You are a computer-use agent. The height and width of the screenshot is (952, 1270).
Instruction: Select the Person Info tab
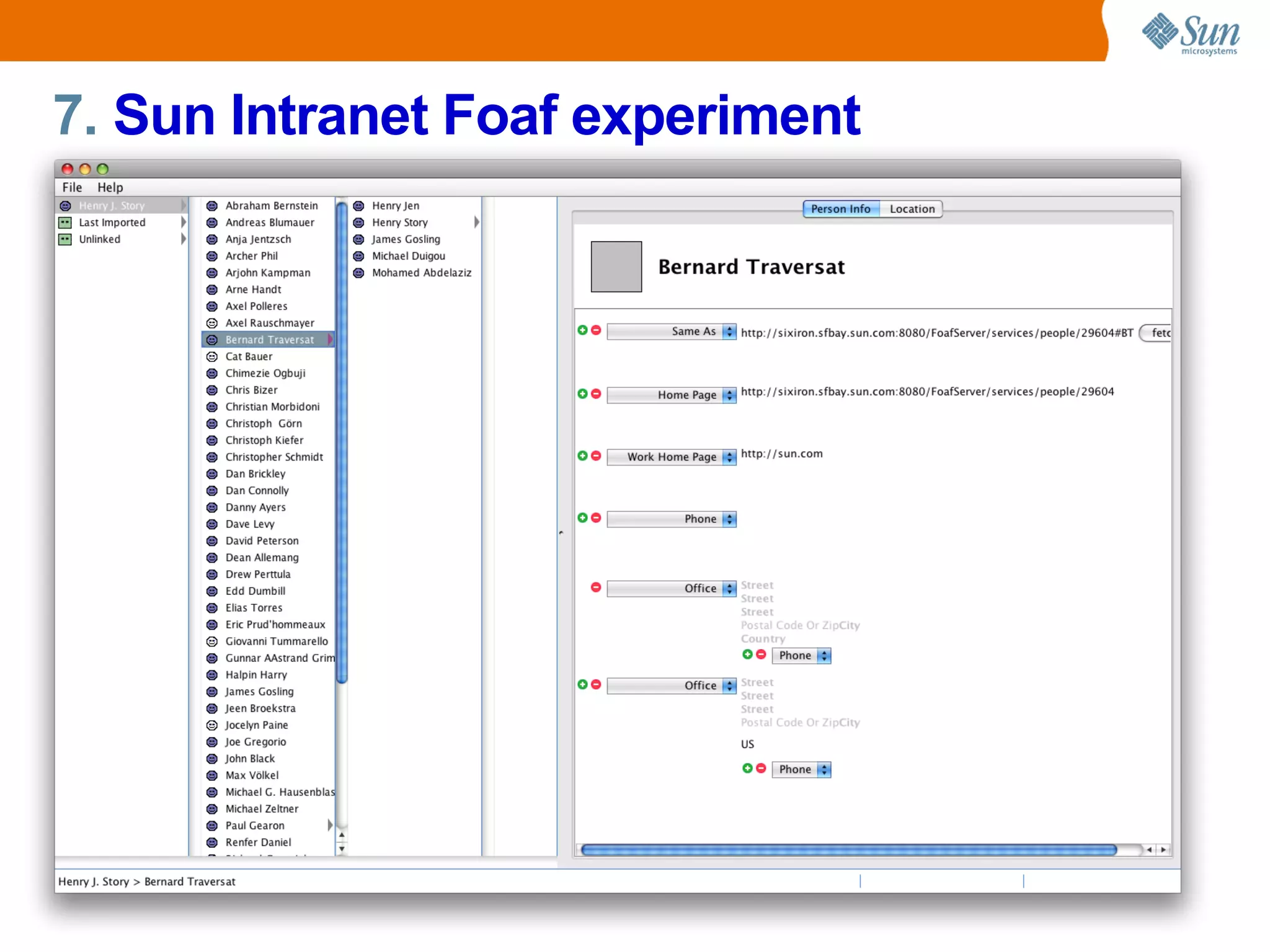(840, 209)
